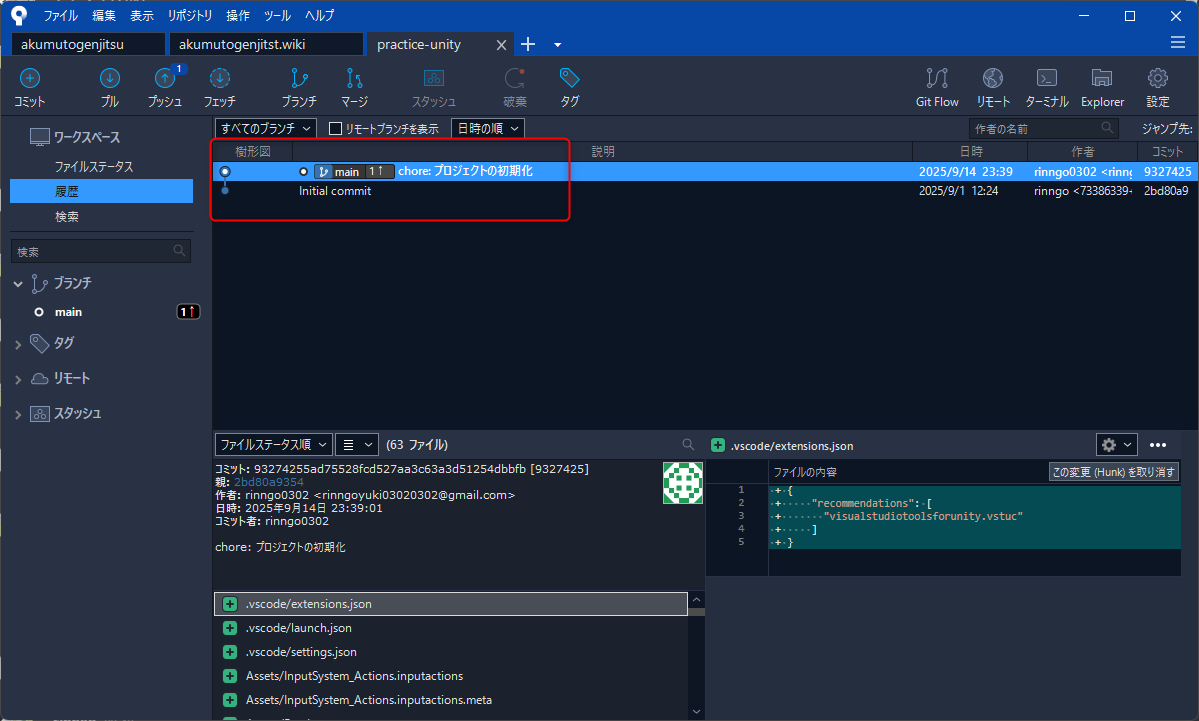Open the Help (ヘルプ) menu

[x=320, y=15]
